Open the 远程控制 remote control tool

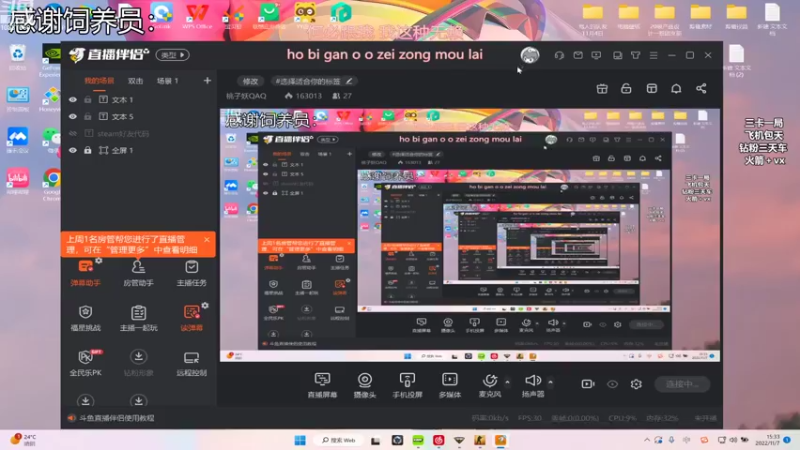pos(191,363)
